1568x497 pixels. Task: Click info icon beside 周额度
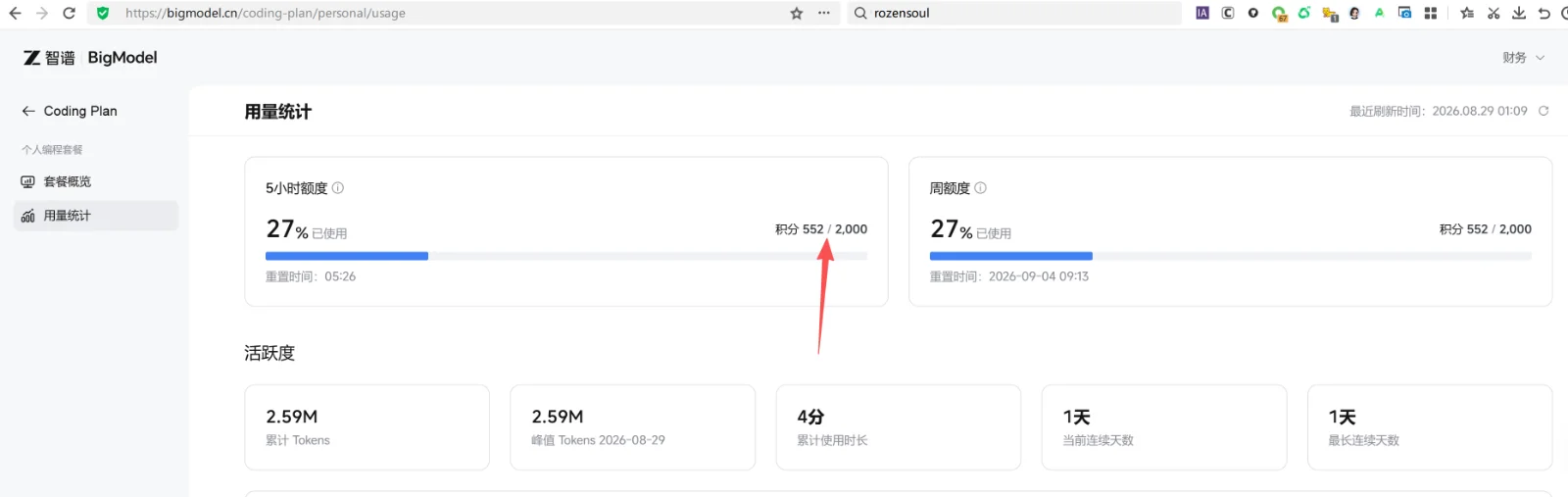[x=981, y=187]
